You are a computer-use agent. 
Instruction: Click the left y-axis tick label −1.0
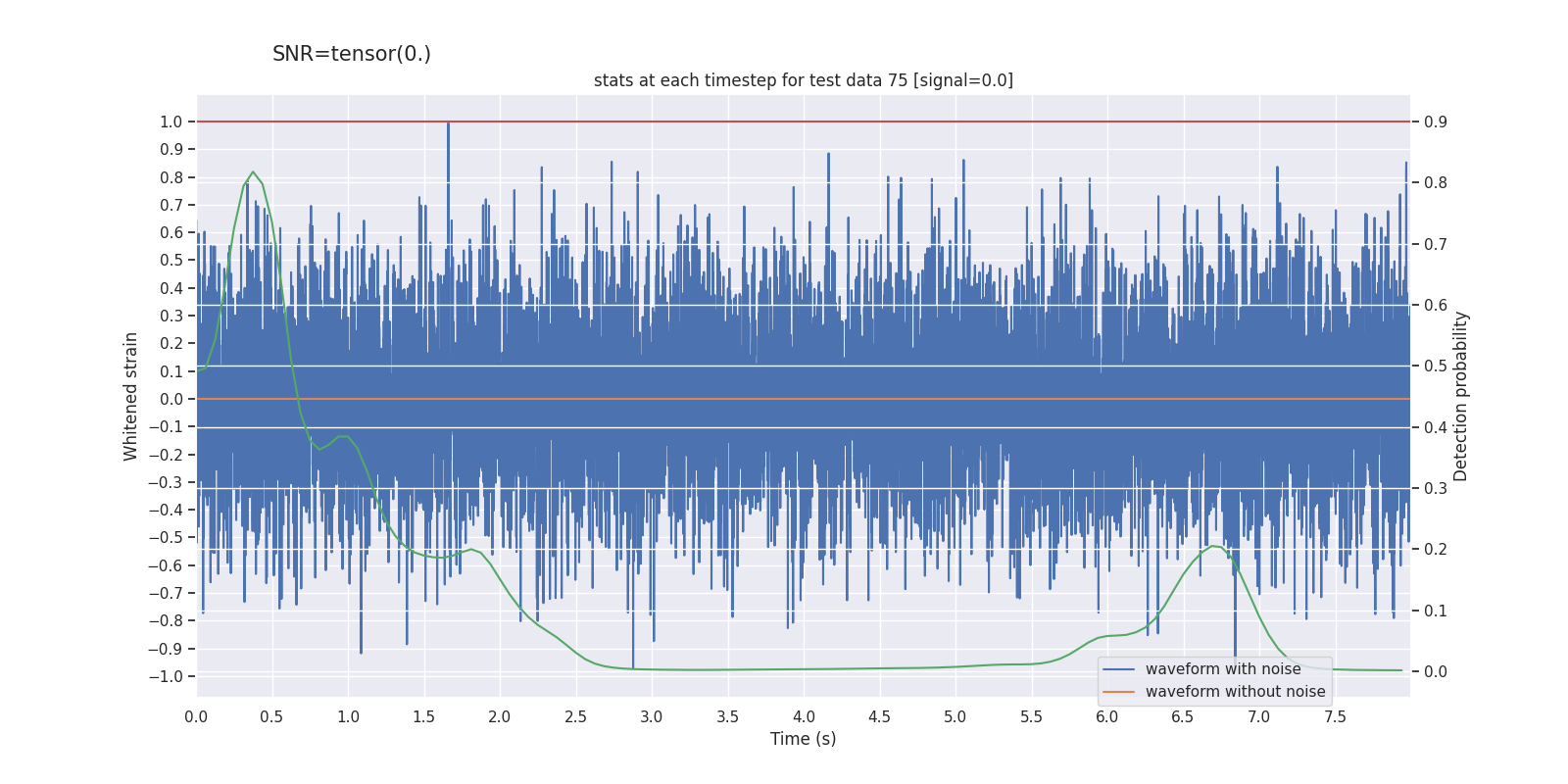coord(166,676)
